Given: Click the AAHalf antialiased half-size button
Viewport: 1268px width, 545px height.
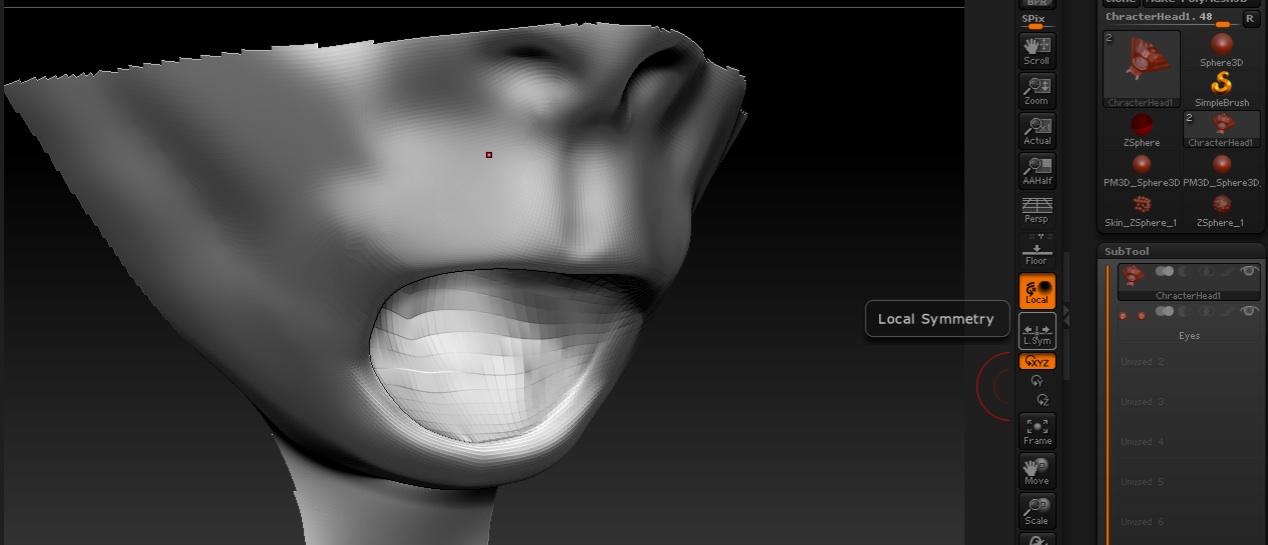Looking at the screenshot, I should [x=1037, y=171].
